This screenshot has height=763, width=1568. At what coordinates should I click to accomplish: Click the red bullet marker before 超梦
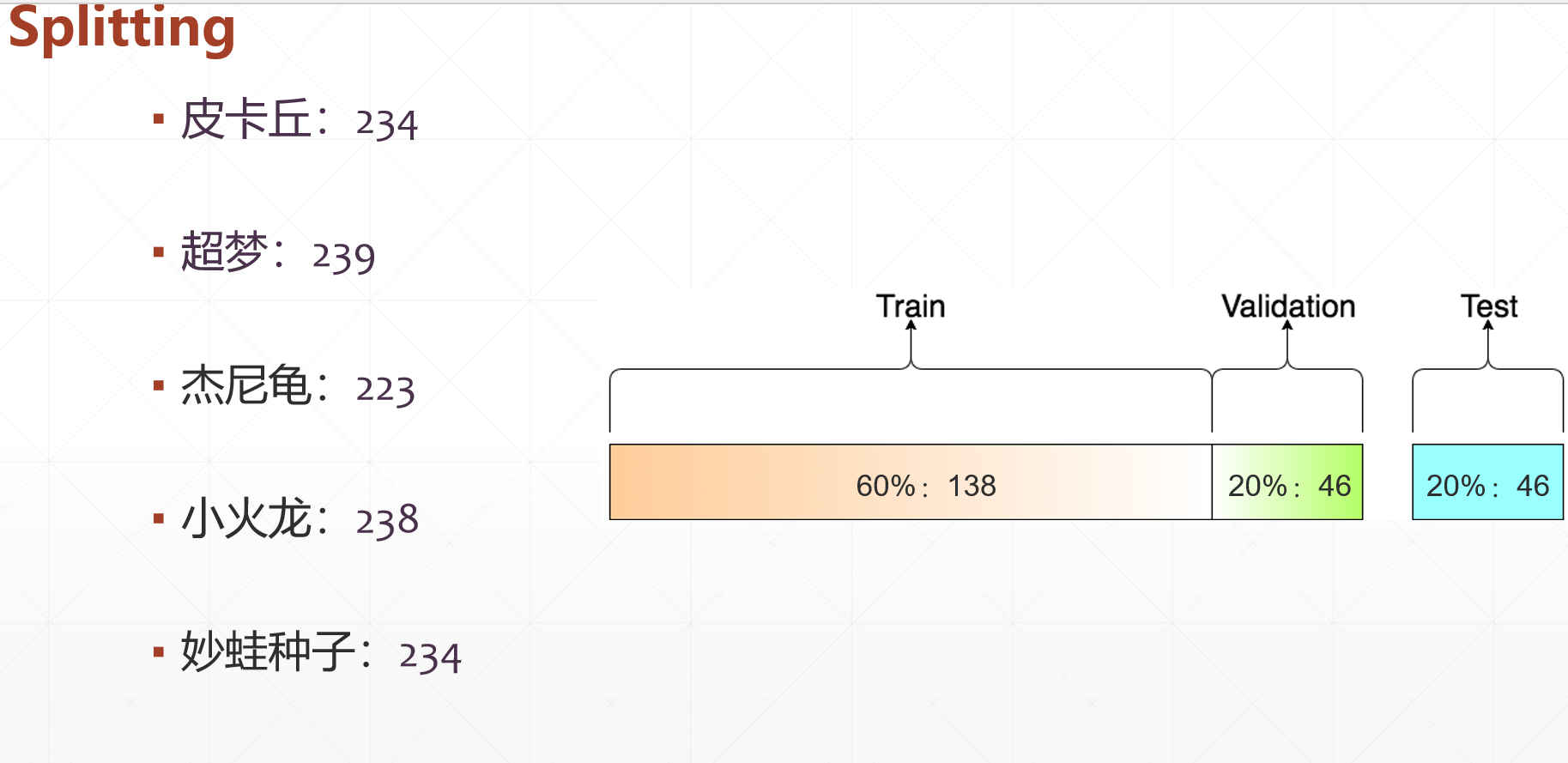pos(159,252)
